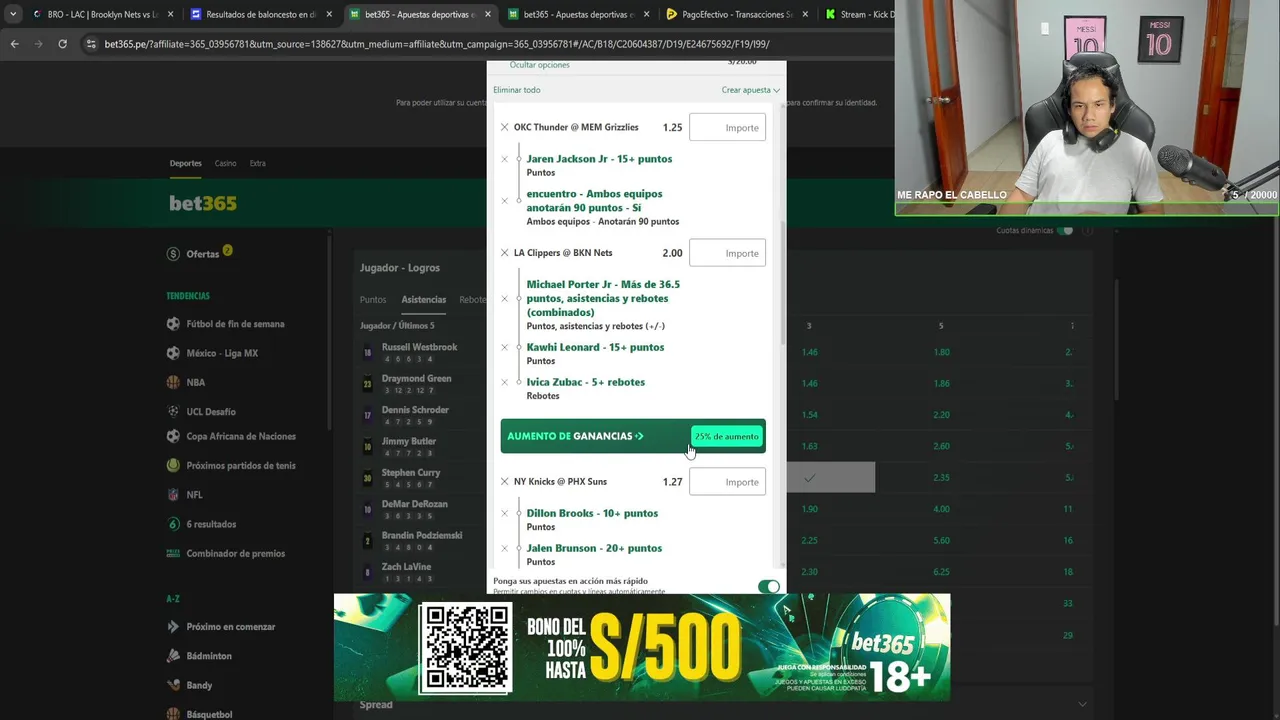The image size is (1280, 720).
Task: Expand the Spread section chevron
Action: [1082, 705]
